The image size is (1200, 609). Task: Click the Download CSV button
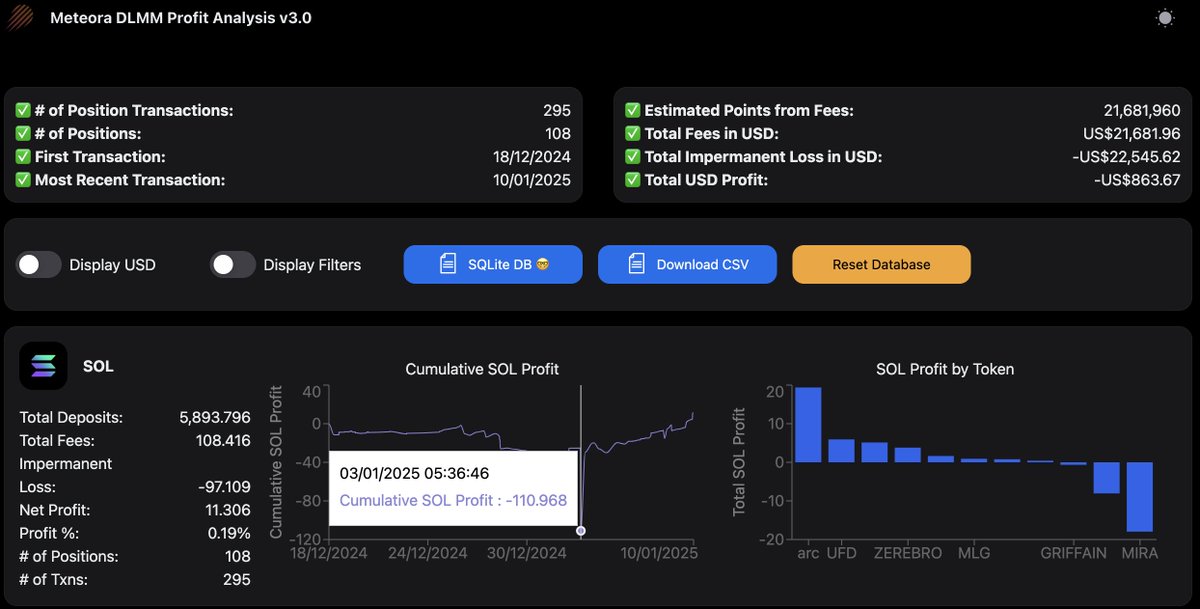click(x=687, y=265)
